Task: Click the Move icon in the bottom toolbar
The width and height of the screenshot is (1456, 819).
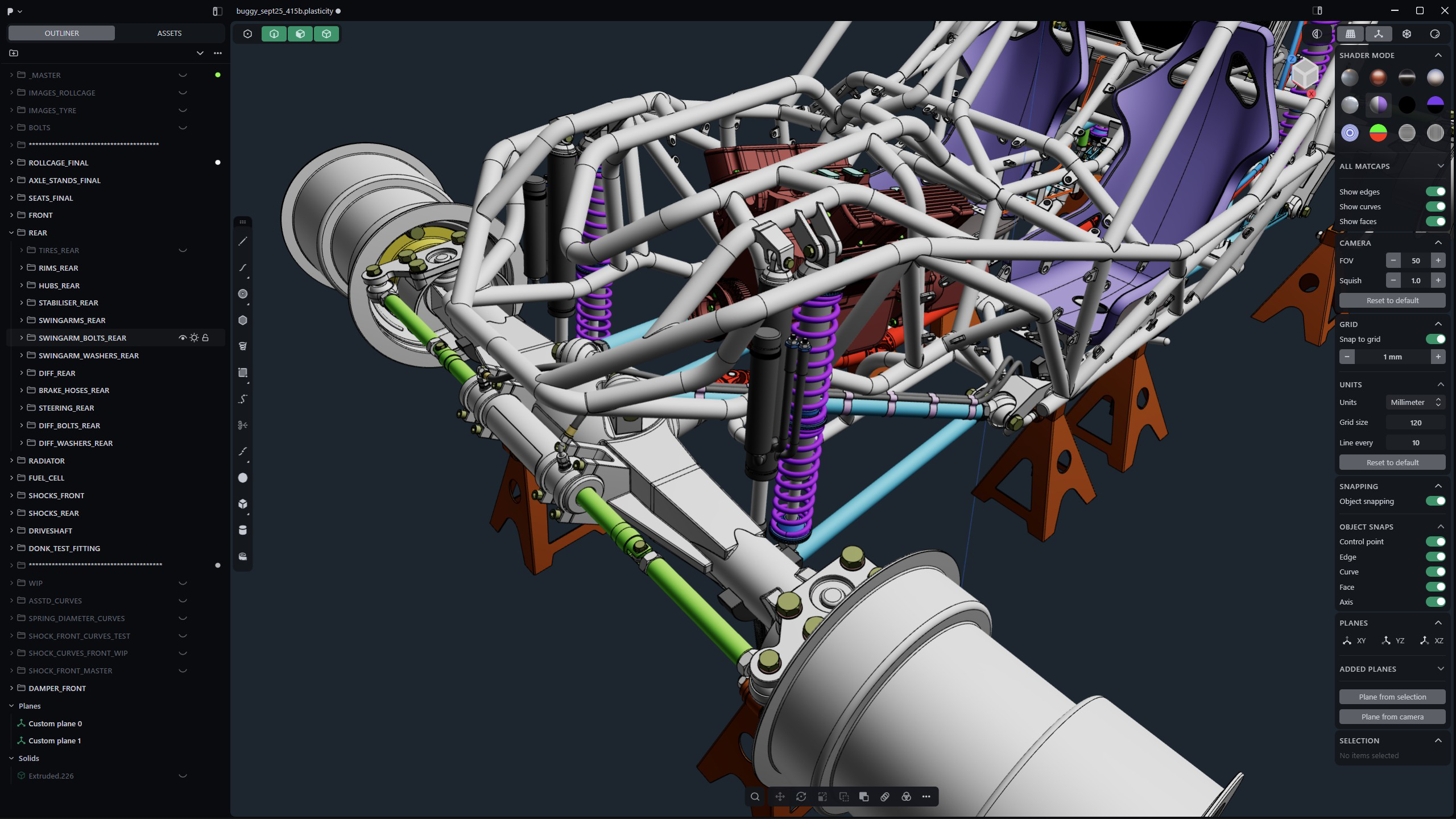Action: click(x=780, y=797)
